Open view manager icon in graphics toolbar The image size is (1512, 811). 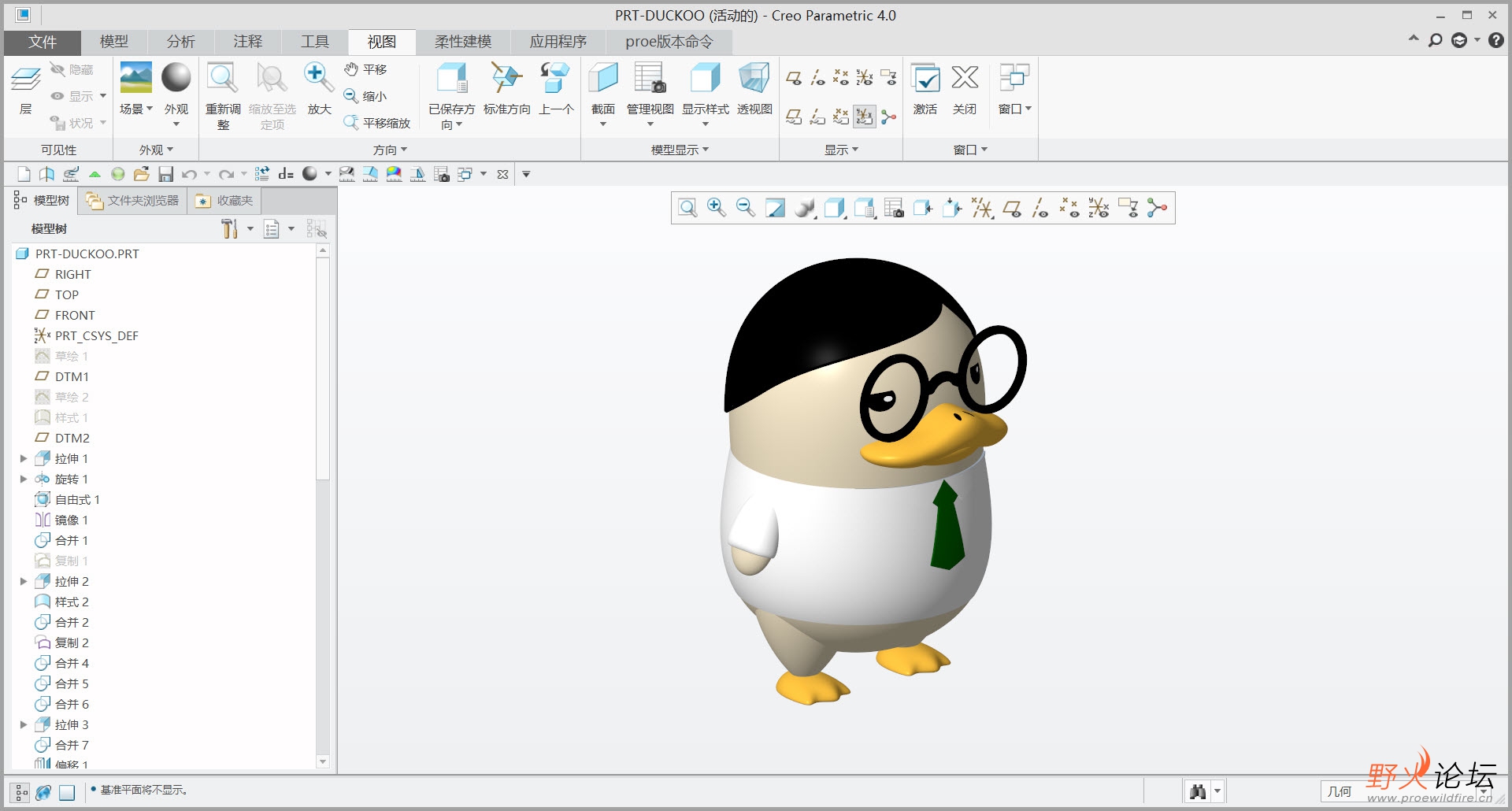click(894, 208)
